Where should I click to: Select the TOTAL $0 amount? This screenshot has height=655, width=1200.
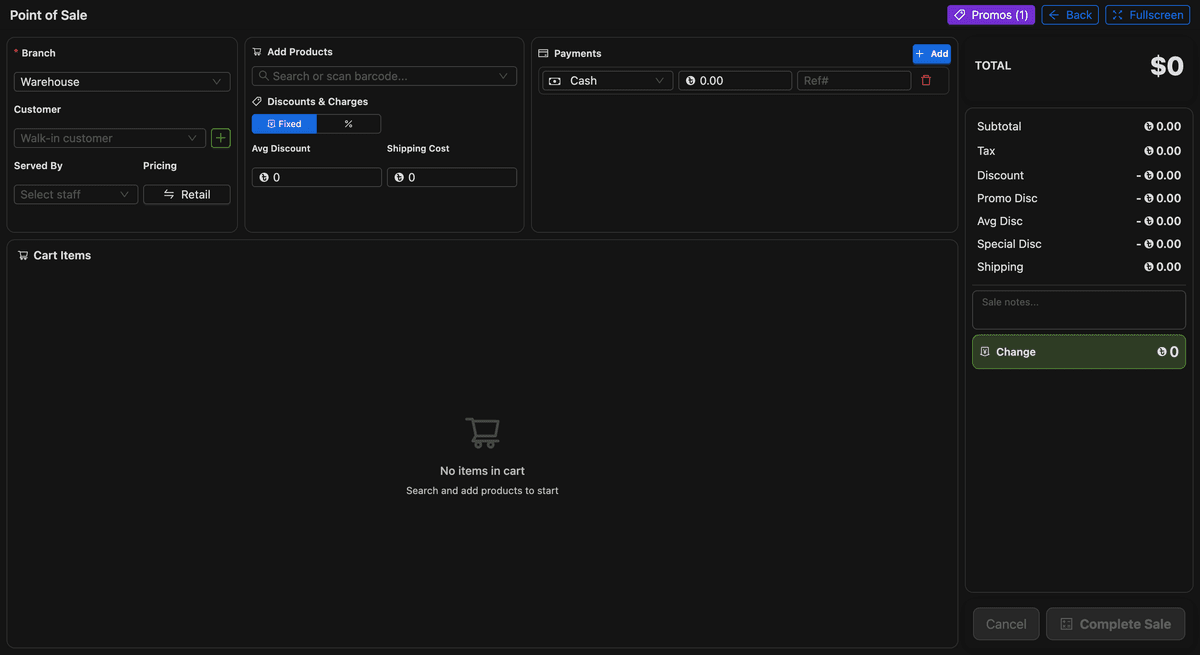pyautogui.click(x=1167, y=66)
